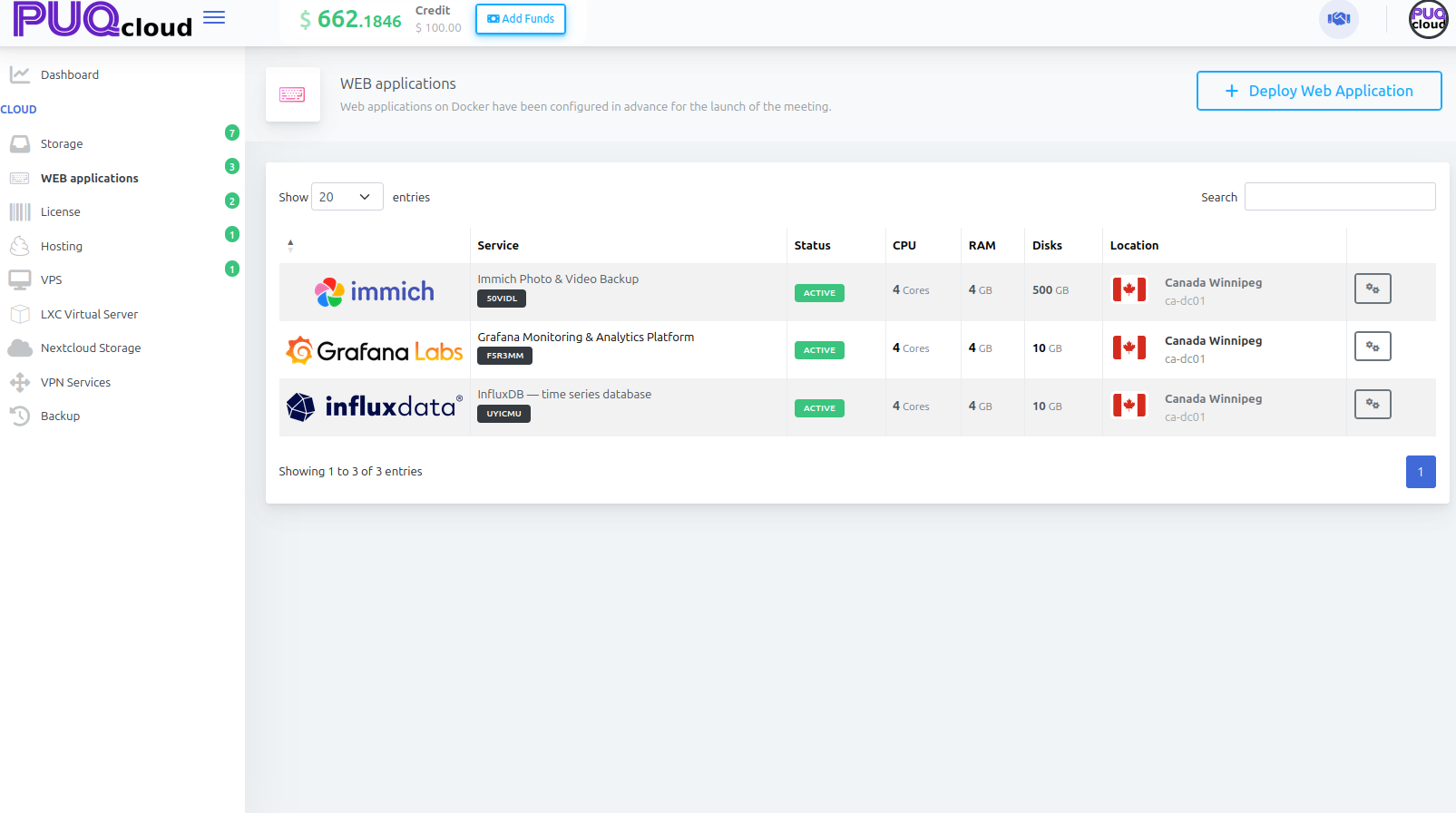Open settings gear for Immich service
This screenshot has width=1456, height=813.
1372,289
